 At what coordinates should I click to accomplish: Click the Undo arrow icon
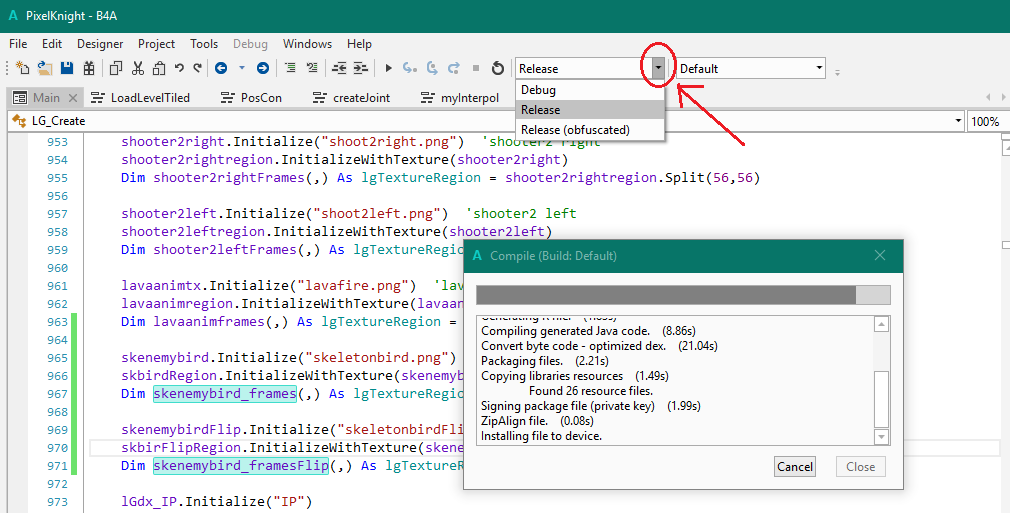(x=179, y=68)
